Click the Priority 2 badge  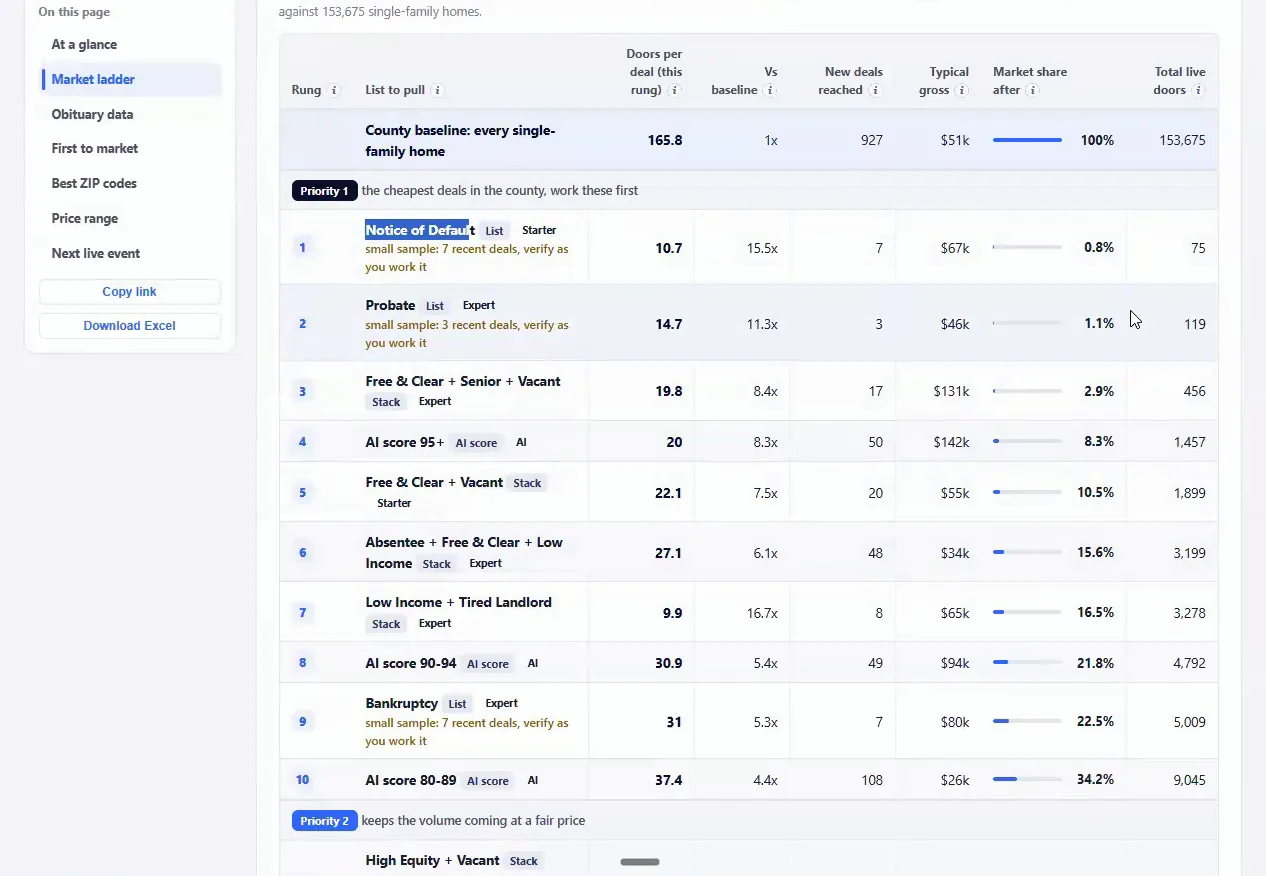tap(324, 820)
